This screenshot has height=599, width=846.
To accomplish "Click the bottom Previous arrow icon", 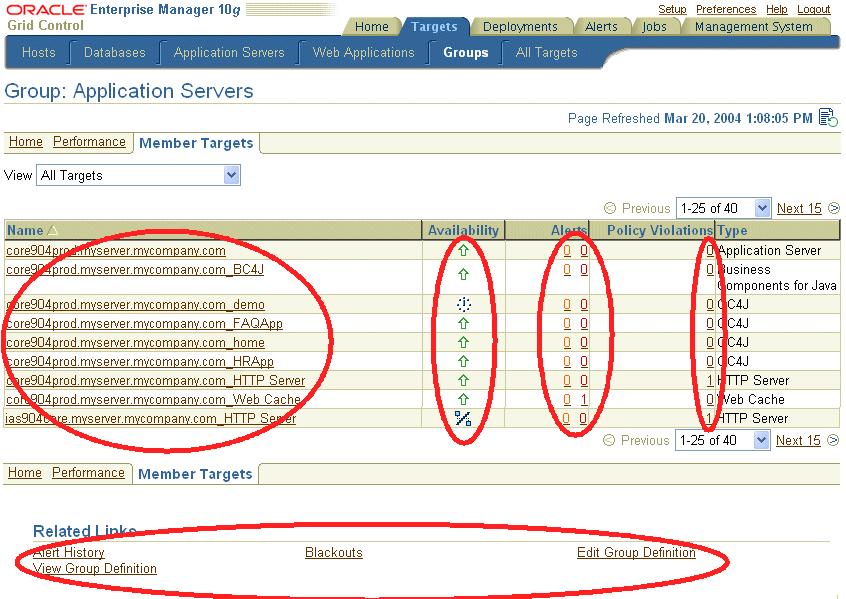I will point(609,440).
